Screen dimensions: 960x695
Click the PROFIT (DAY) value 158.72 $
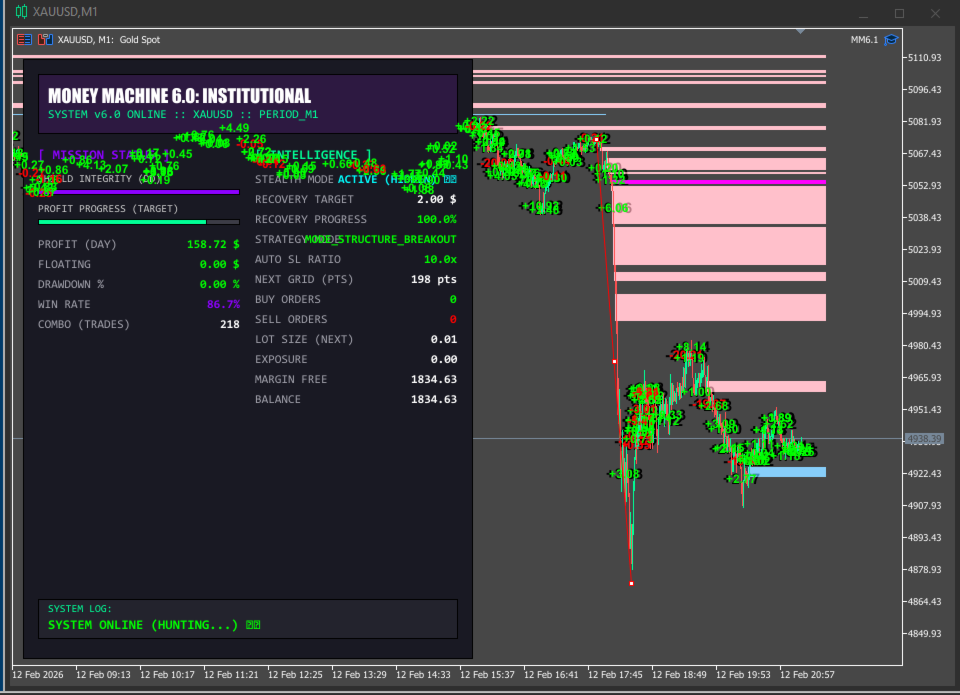tap(213, 244)
